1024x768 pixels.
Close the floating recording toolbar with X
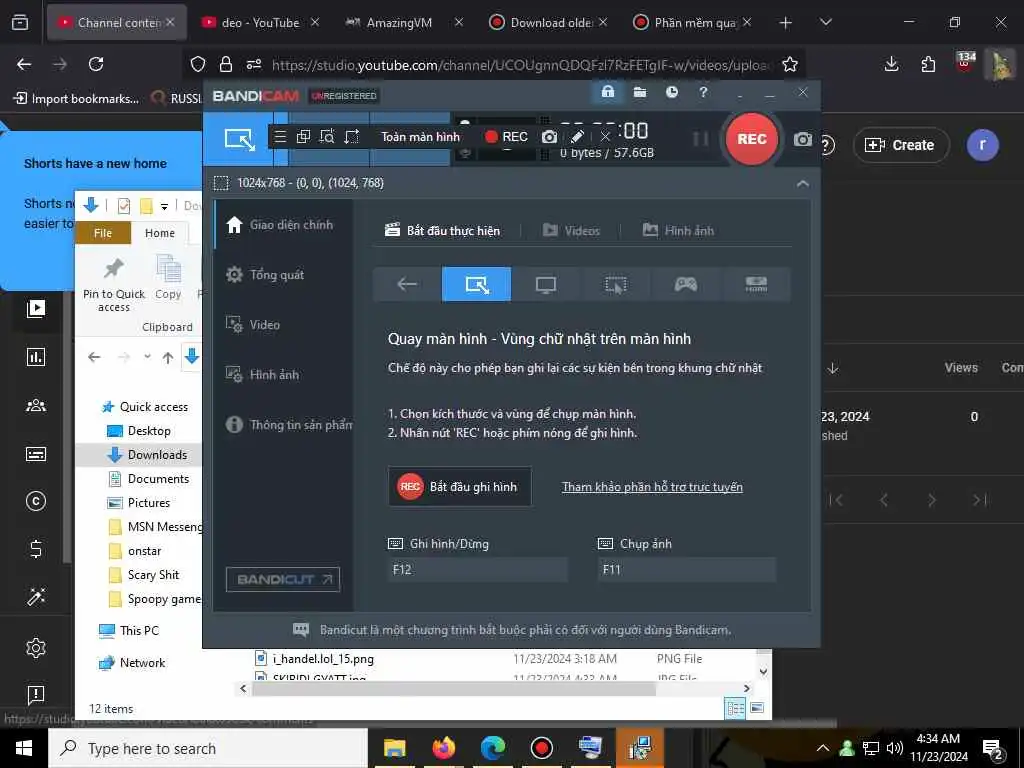(x=605, y=136)
